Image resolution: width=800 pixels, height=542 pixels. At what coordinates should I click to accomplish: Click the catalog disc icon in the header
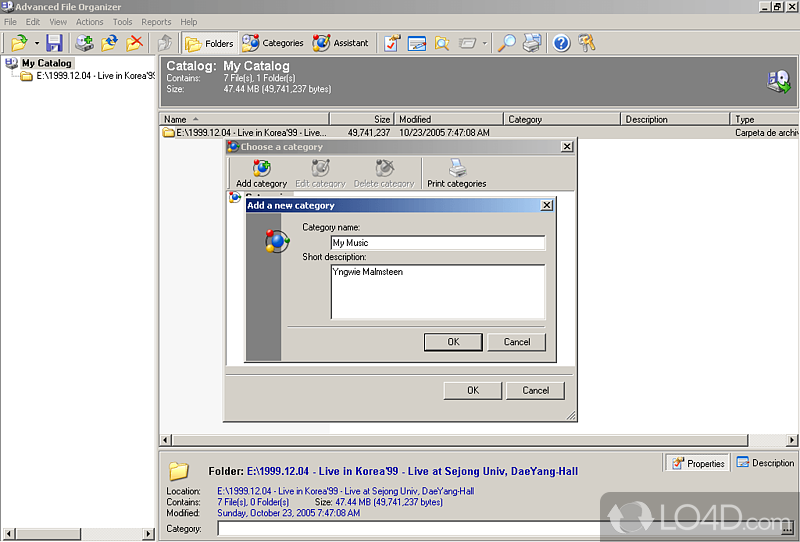pos(779,82)
